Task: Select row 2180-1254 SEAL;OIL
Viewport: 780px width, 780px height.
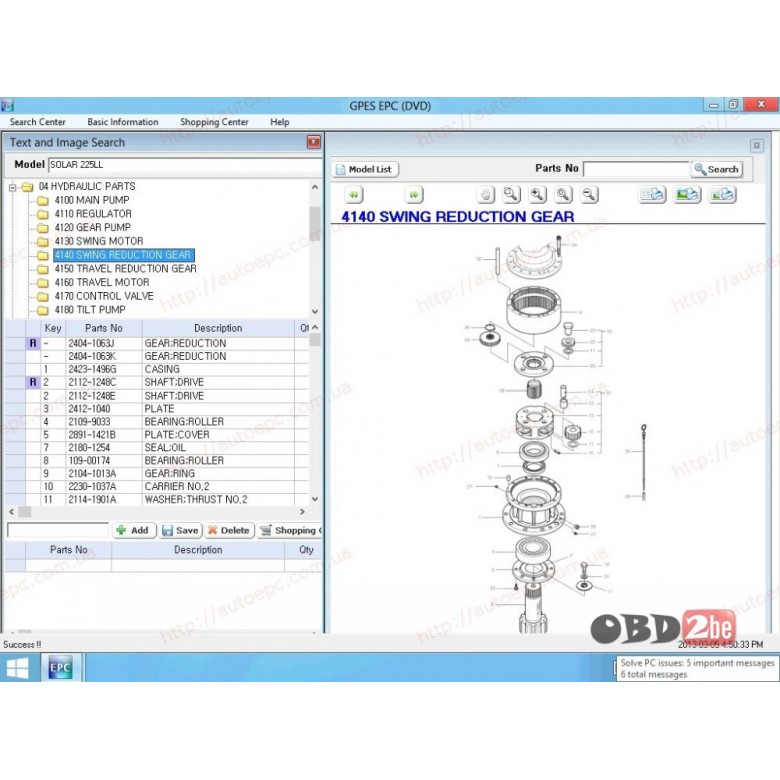Action: [157, 447]
